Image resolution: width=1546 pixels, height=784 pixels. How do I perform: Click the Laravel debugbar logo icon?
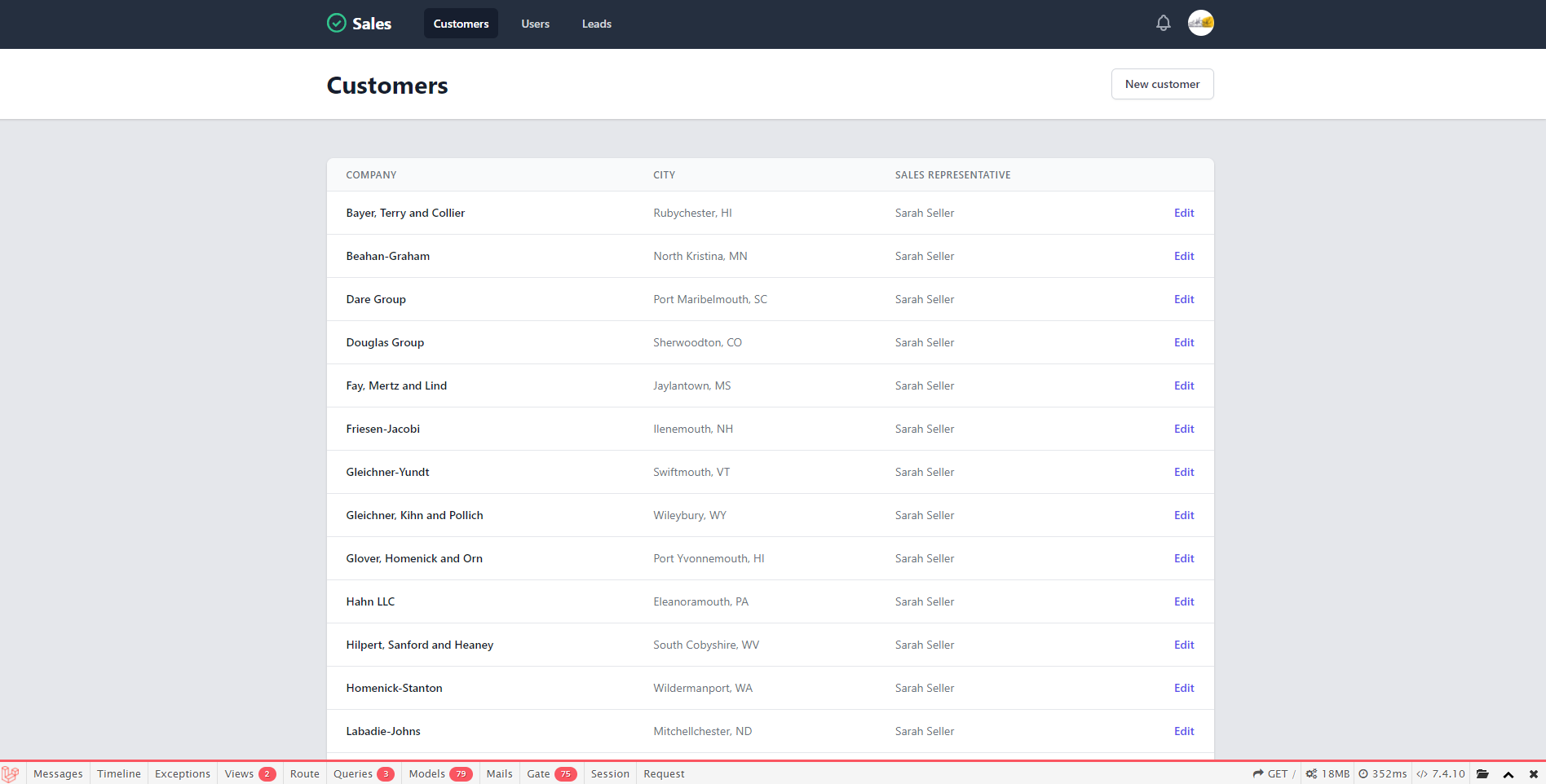point(11,773)
